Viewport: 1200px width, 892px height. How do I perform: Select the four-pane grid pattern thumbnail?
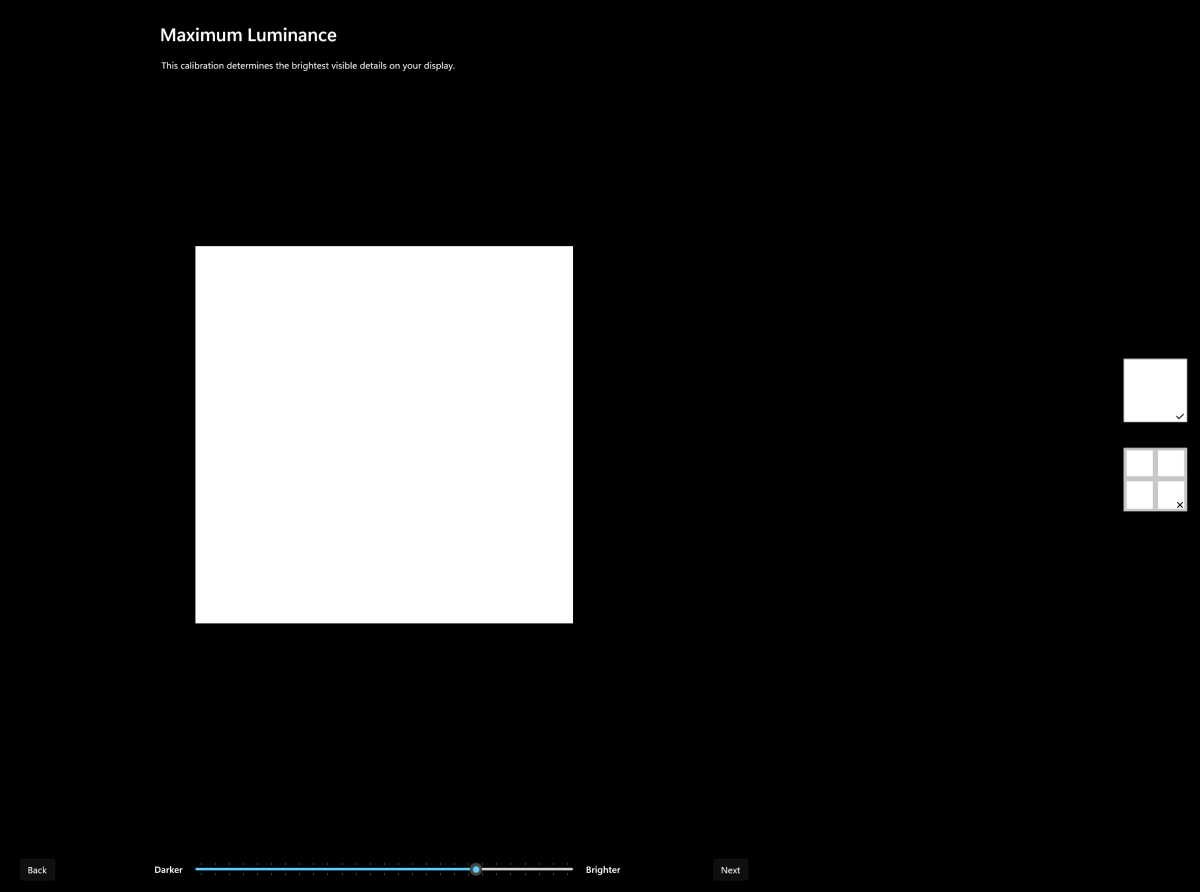click(x=1154, y=479)
